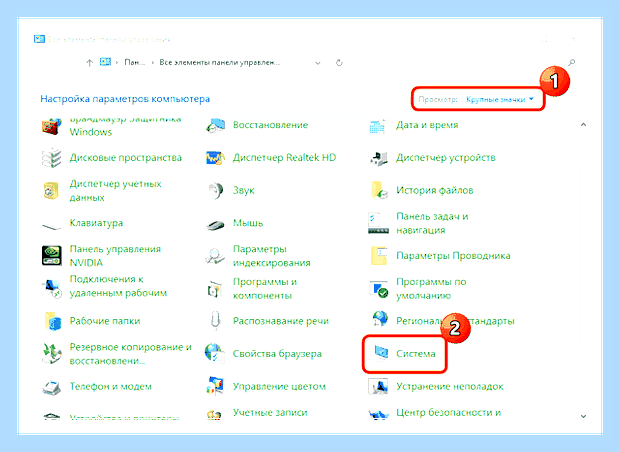Screen dimensions: 620x452
Task: Open Windows Defender Firewall icon
Action: tap(51, 127)
